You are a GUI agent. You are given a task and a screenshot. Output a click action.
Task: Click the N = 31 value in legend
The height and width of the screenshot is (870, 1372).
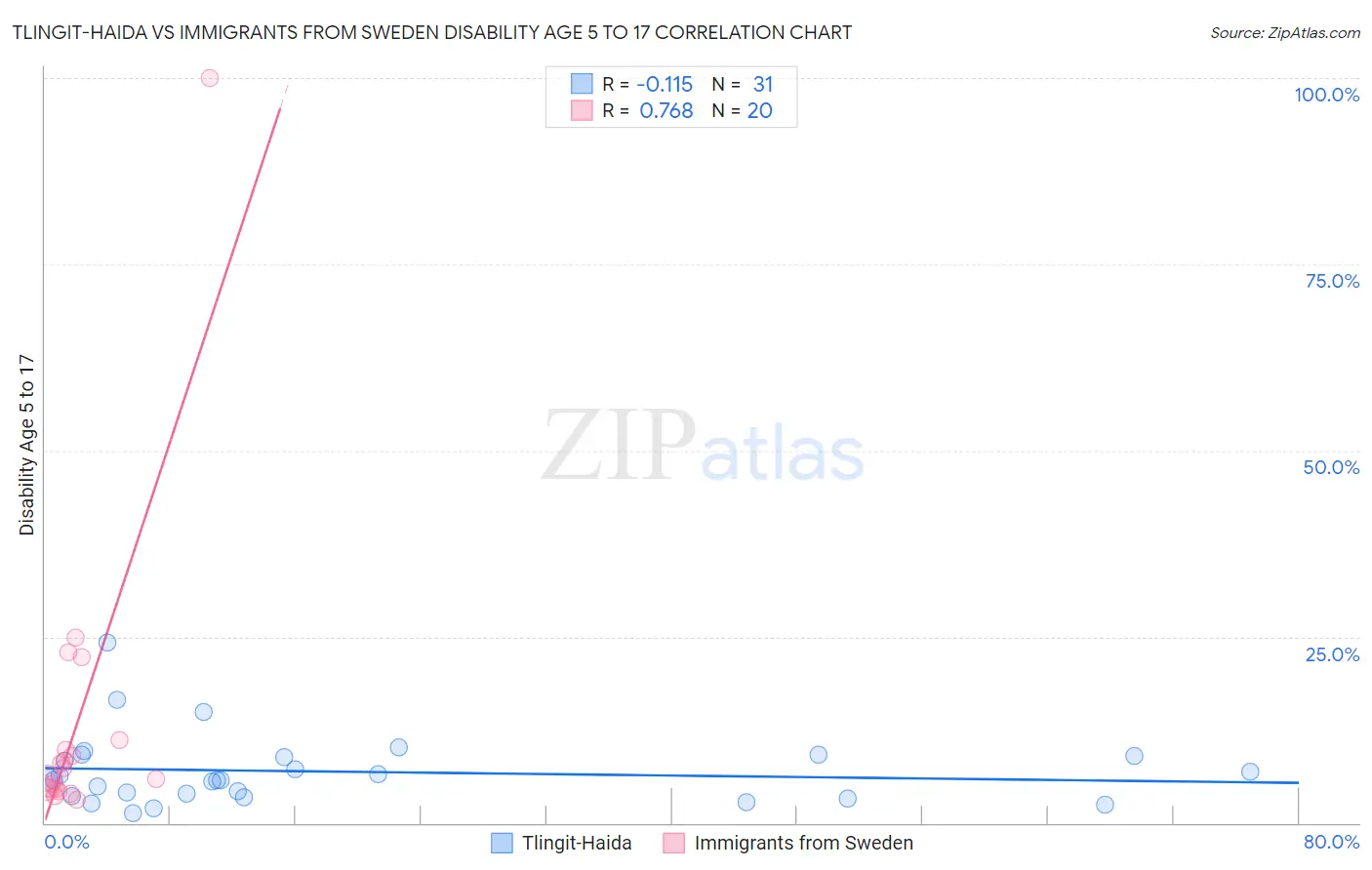tap(743, 84)
